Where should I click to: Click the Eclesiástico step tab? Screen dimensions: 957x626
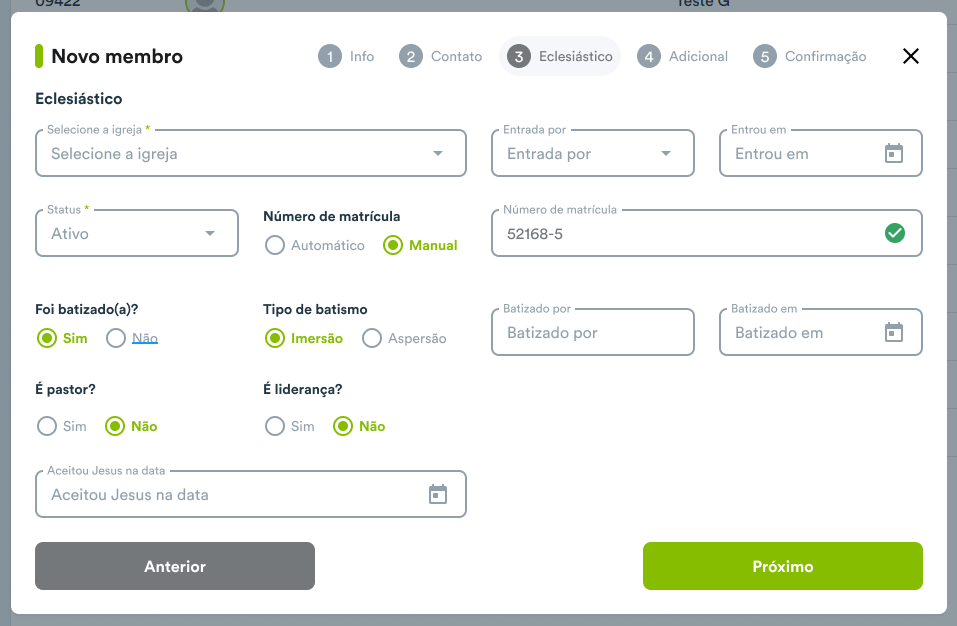(x=560, y=57)
